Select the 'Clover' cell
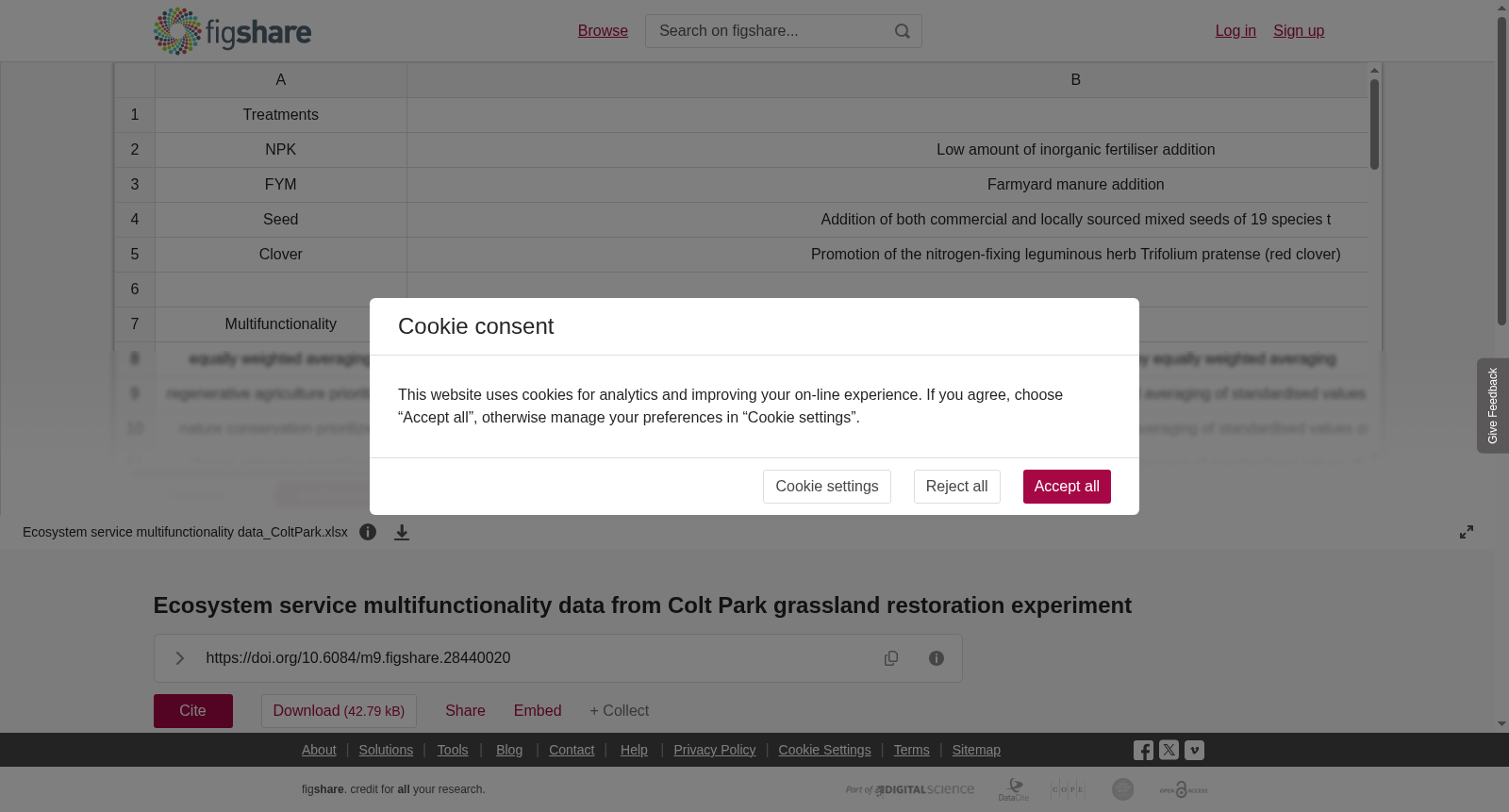 (281, 255)
